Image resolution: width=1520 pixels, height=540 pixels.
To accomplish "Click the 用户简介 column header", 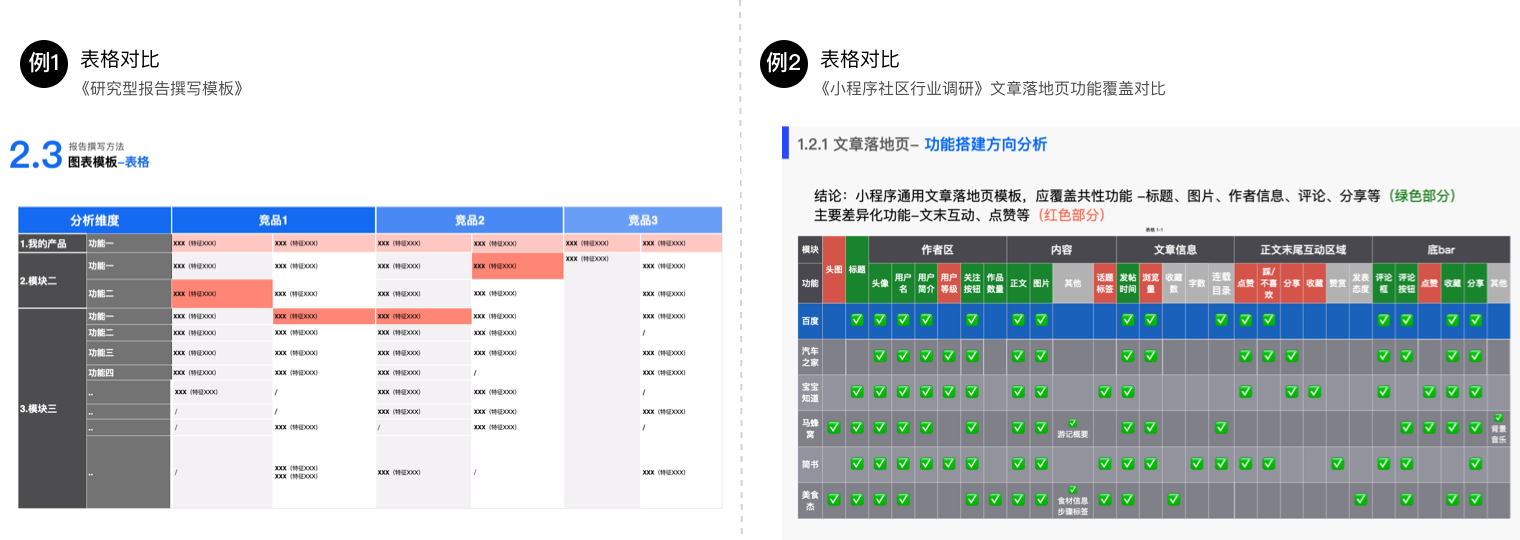I will coord(926,283).
